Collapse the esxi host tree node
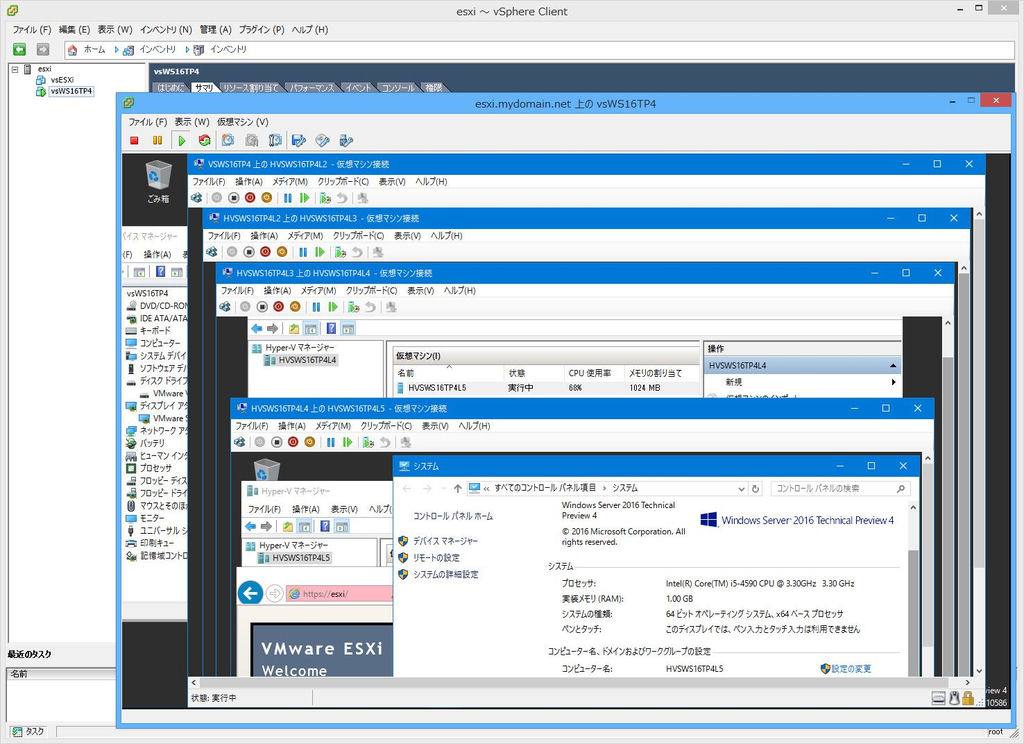The width and height of the screenshot is (1024, 744). pos(15,69)
